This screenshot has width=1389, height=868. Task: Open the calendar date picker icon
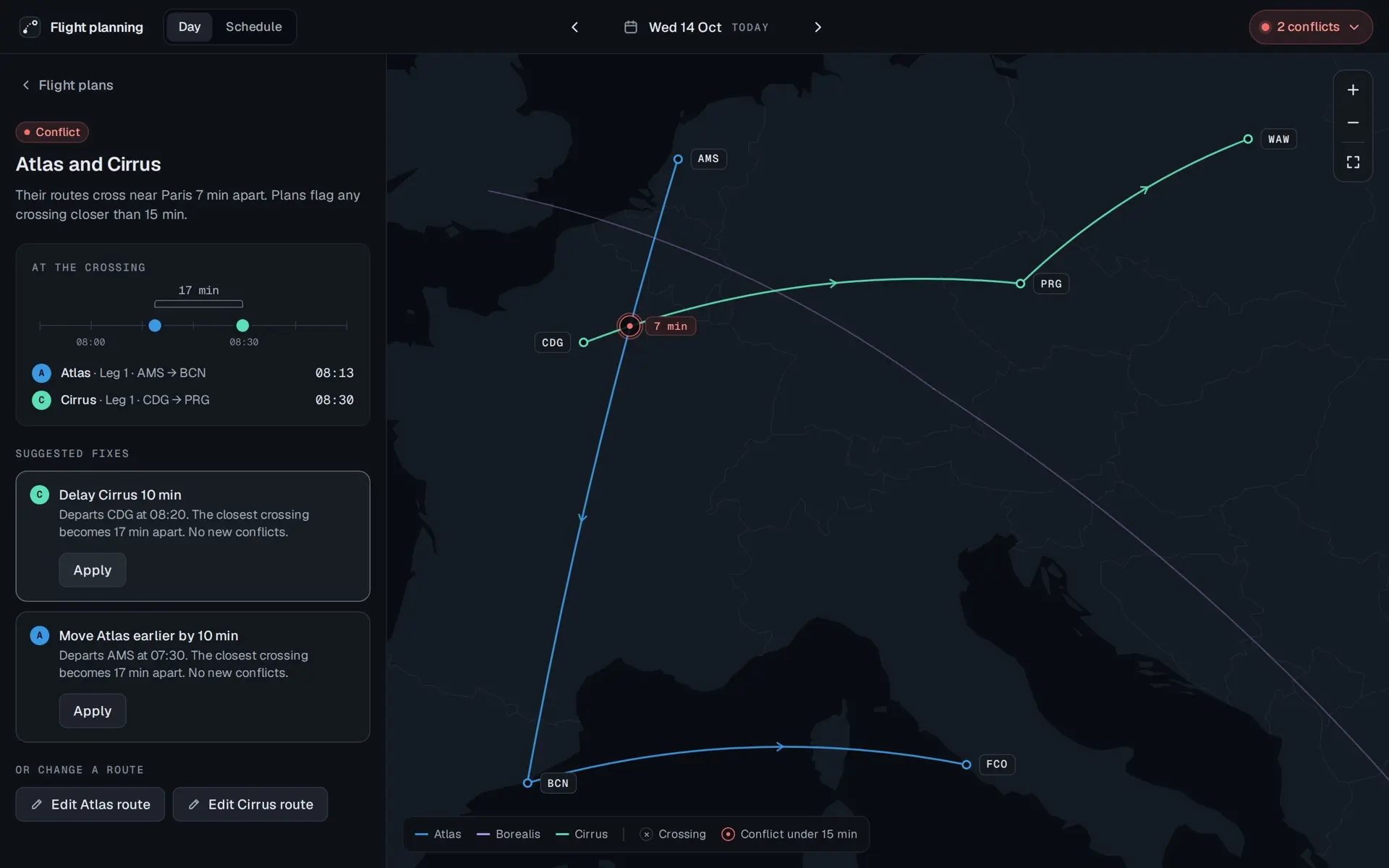click(631, 27)
